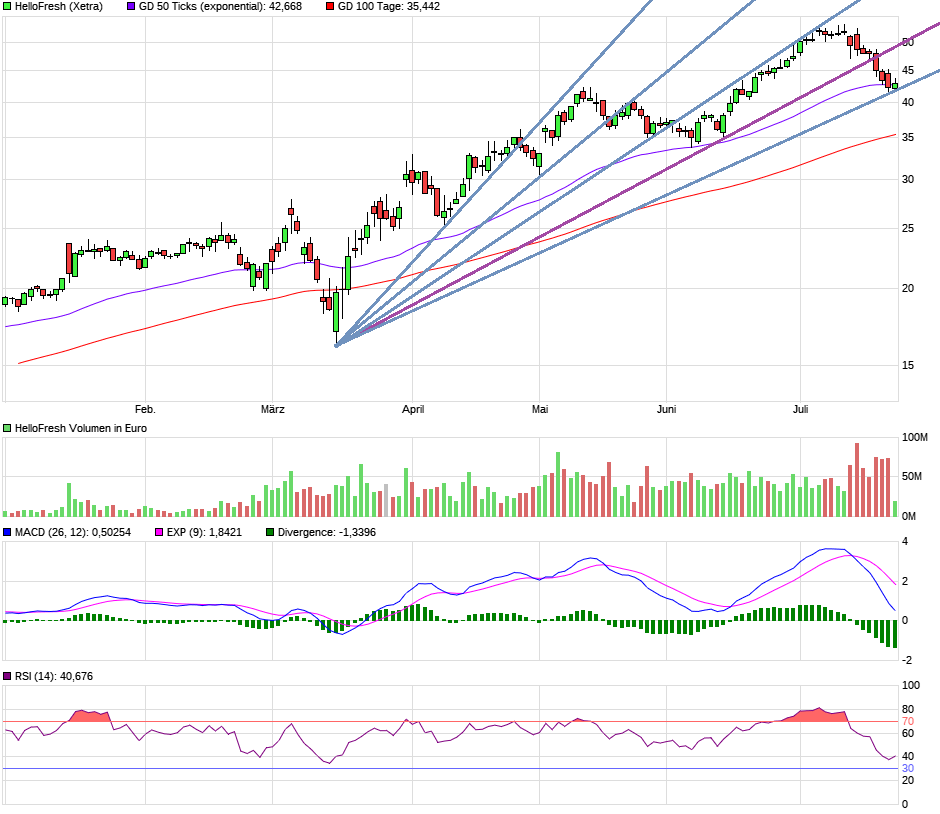
Task: Click the April month label on the time axis
Action: click(x=413, y=409)
